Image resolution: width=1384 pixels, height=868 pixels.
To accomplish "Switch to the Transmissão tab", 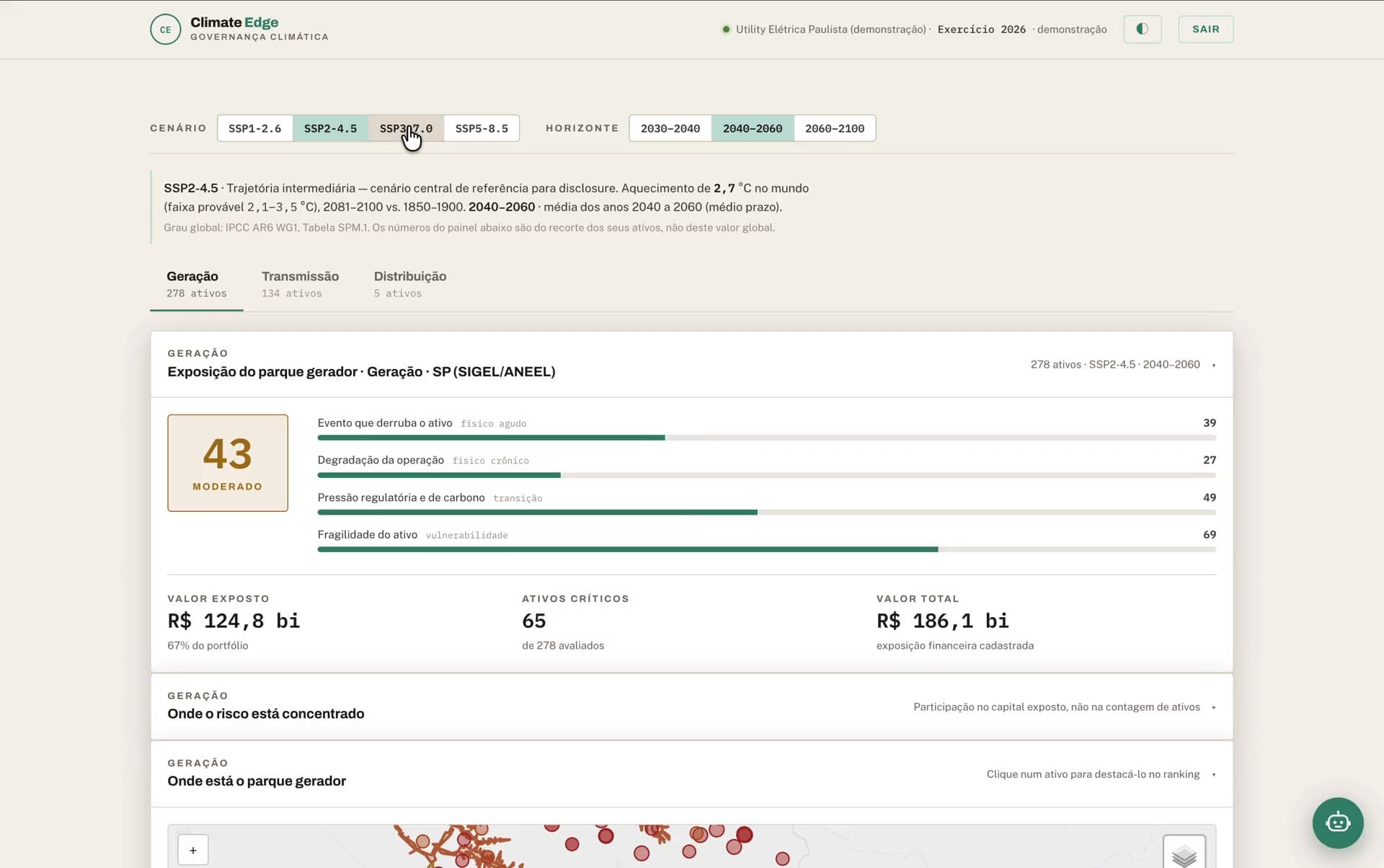I will (300, 284).
